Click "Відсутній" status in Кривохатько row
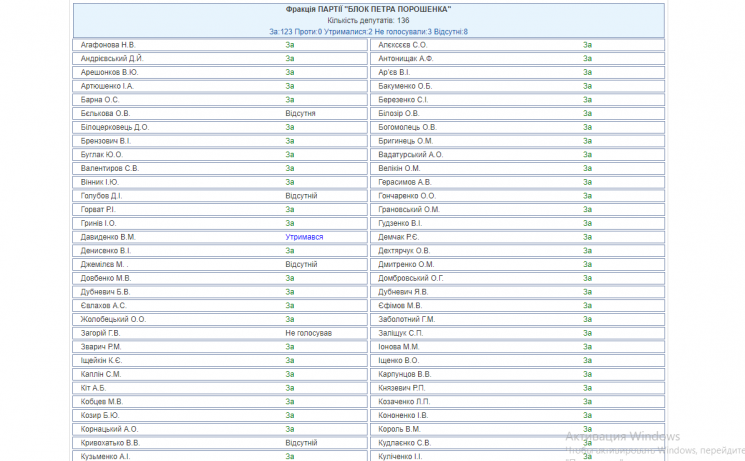Viewport: 745px width, 461px height. pos(301,443)
